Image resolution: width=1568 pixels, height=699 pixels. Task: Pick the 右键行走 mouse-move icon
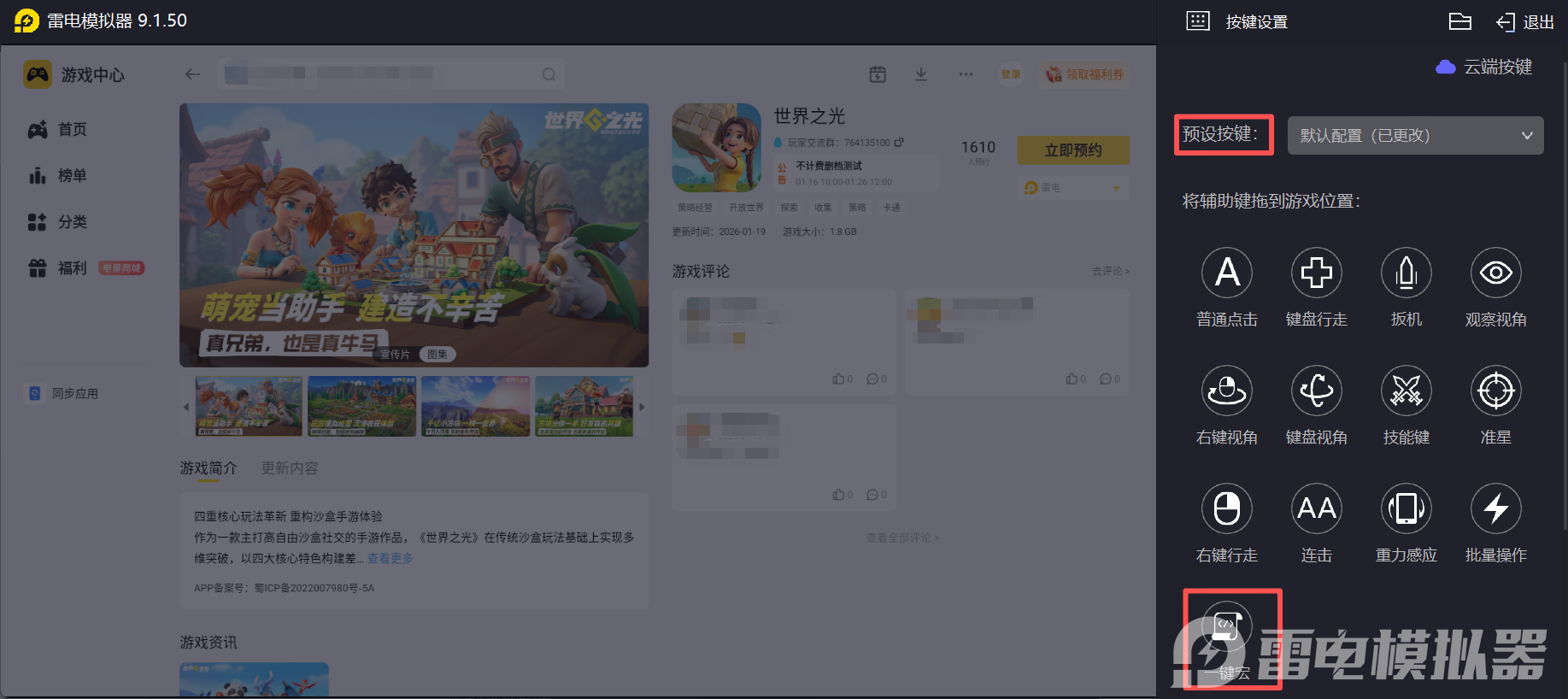(1227, 508)
